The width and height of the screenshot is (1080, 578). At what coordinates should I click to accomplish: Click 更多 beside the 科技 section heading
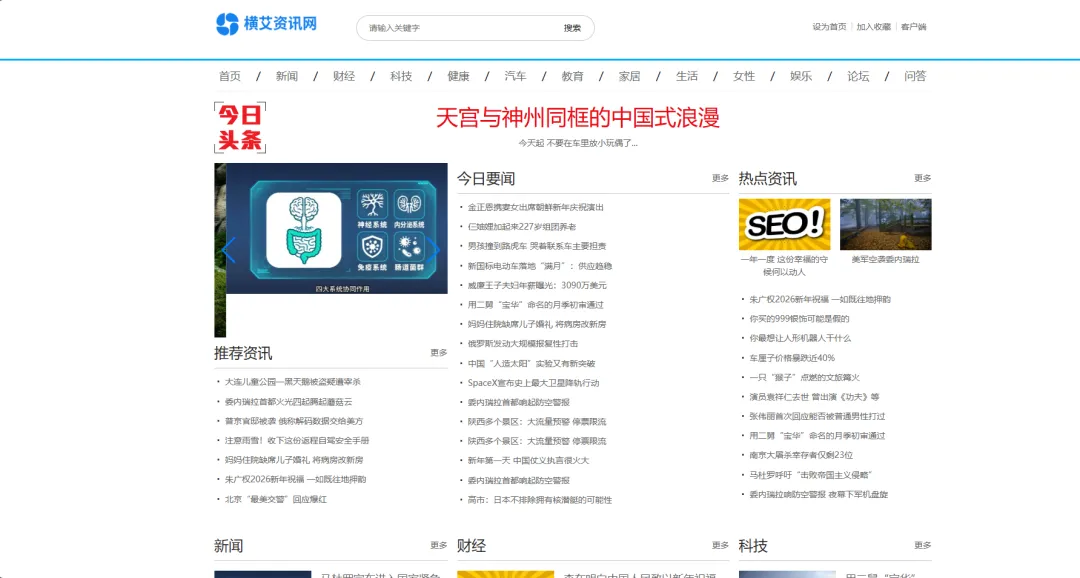click(923, 546)
